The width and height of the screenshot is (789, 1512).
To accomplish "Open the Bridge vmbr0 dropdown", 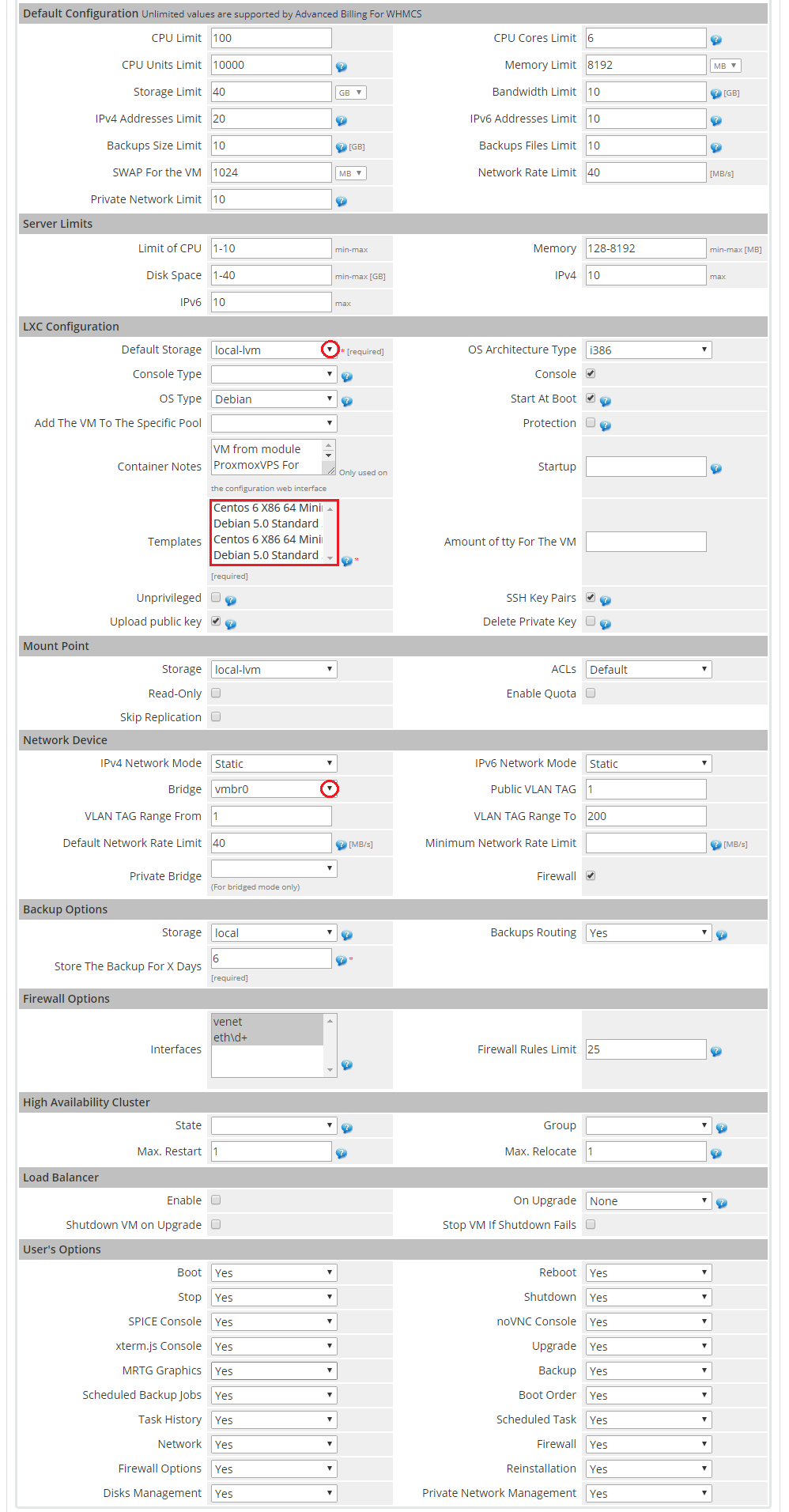I will pyautogui.click(x=274, y=788).
